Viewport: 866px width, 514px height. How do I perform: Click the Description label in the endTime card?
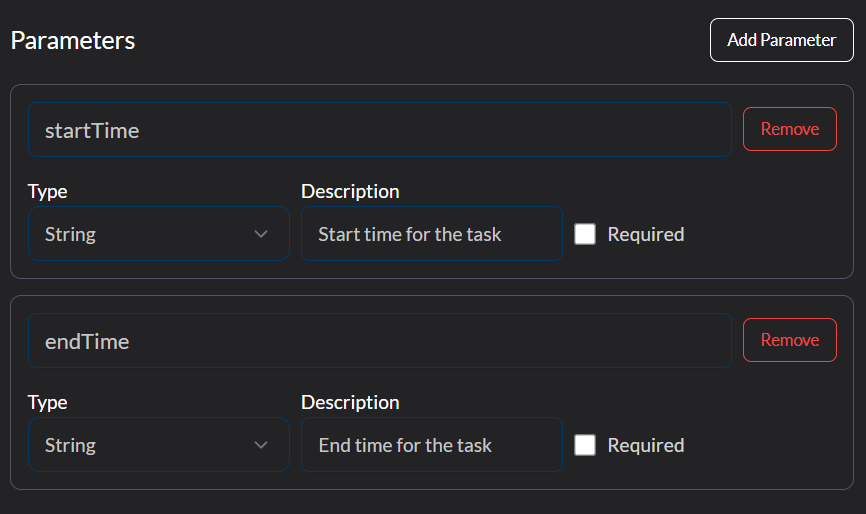[x=350, y=402]
